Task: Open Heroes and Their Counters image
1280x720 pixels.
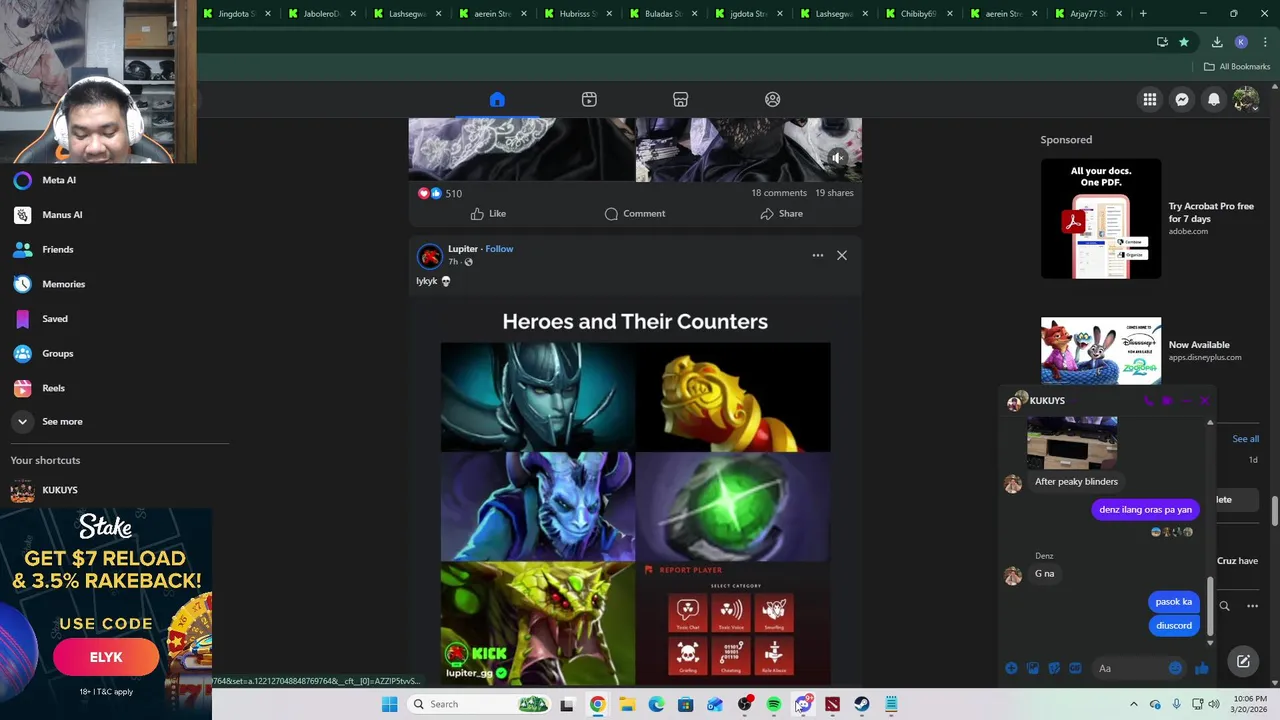Action: (635, 493)
